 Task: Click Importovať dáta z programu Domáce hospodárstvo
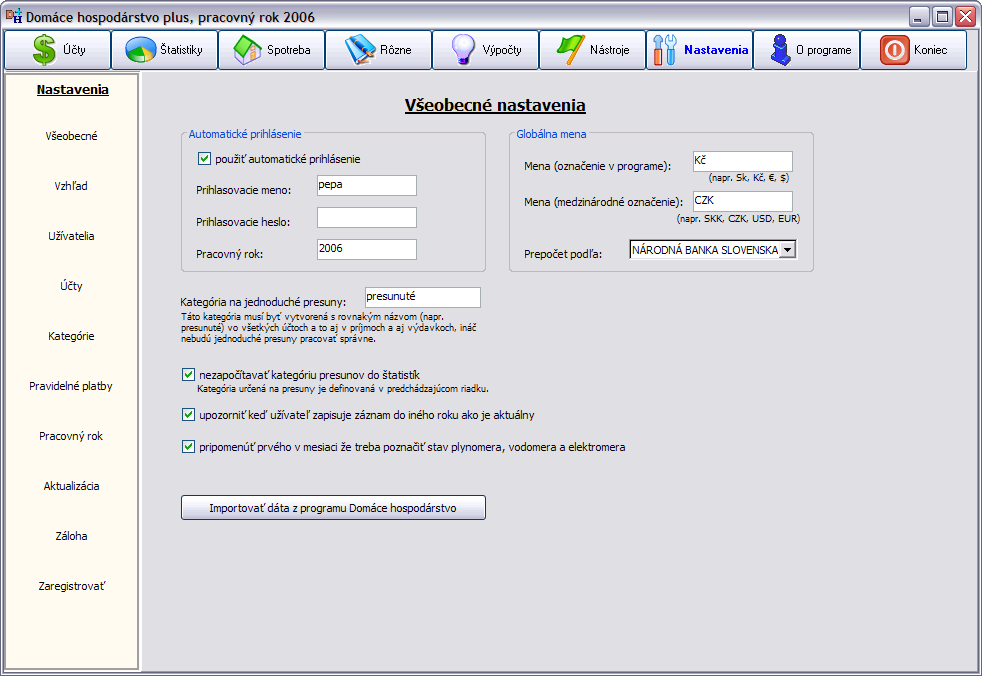pos(333,507)
